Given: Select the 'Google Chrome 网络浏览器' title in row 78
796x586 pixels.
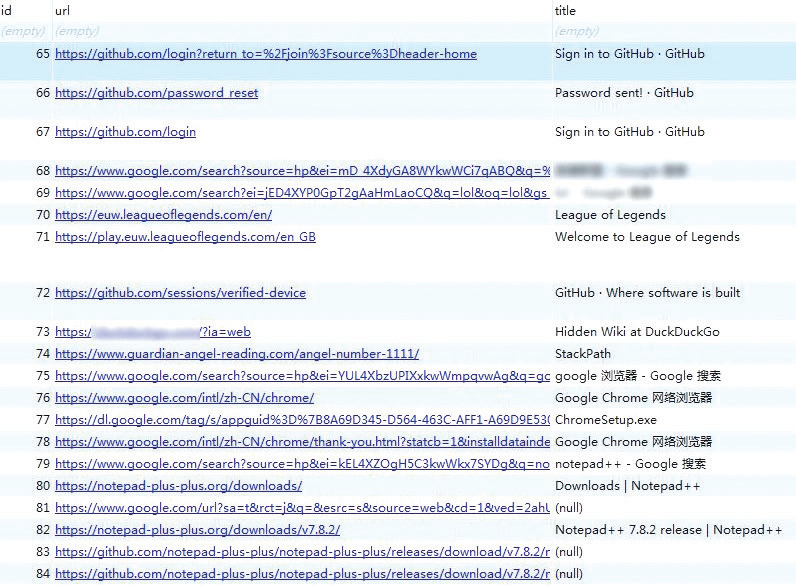Looking at the screenshot, I should (x=634, y=442).
